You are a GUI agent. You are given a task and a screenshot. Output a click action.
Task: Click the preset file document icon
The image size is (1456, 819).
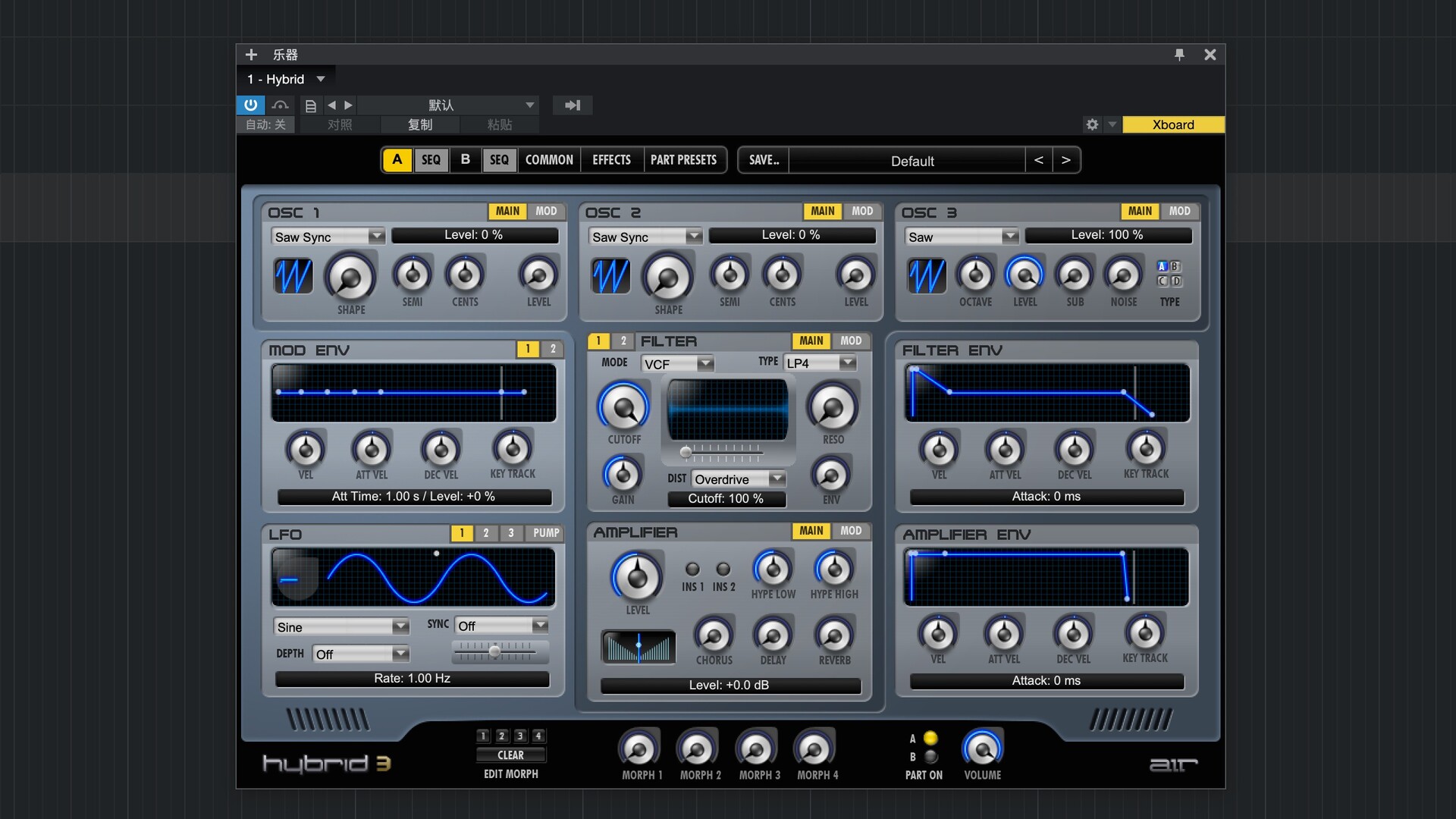tap(310, 105)
